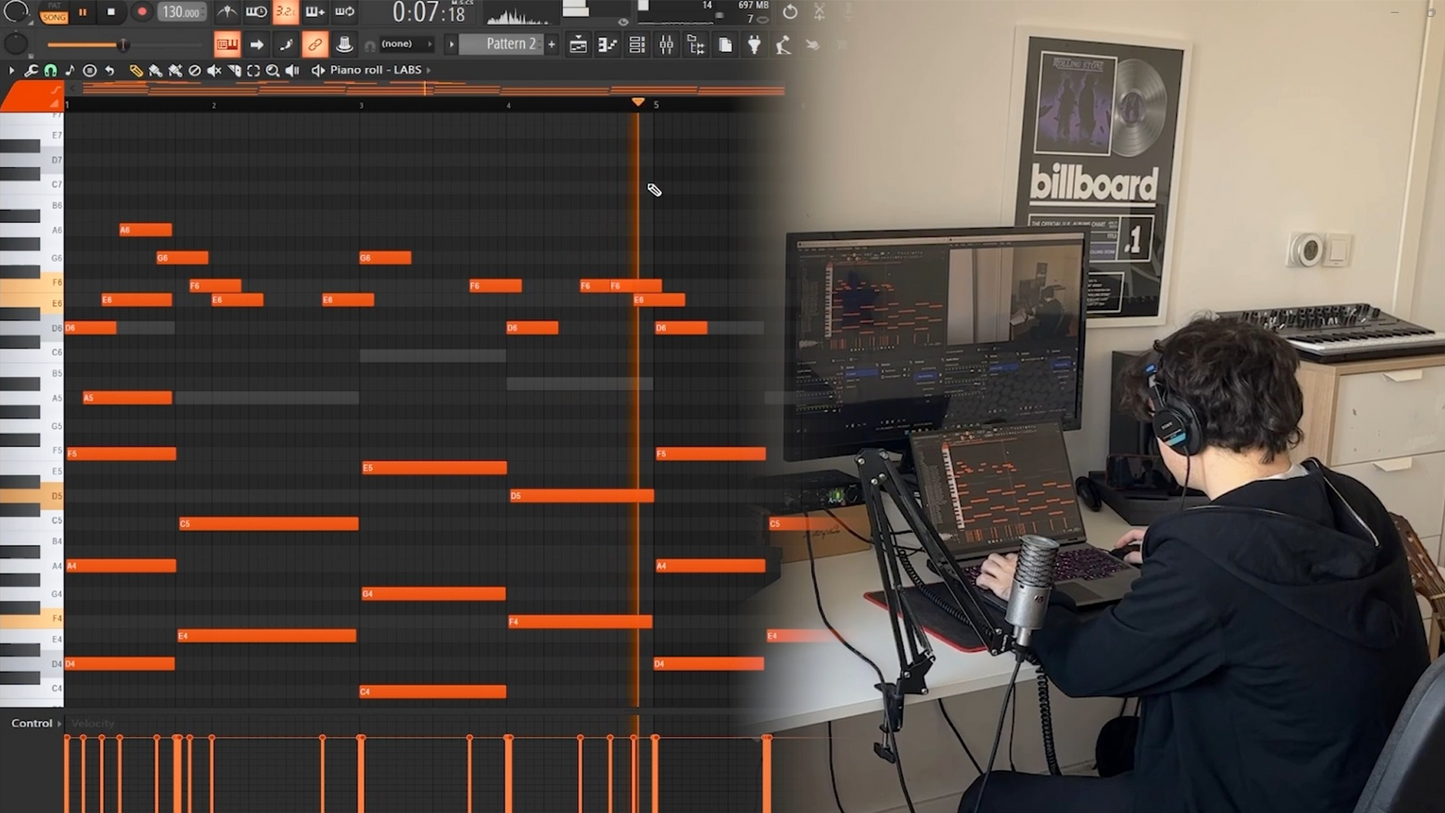1445x813 pixels.
Task: Click the global snap magnet icon
Action: click(370, 45)
